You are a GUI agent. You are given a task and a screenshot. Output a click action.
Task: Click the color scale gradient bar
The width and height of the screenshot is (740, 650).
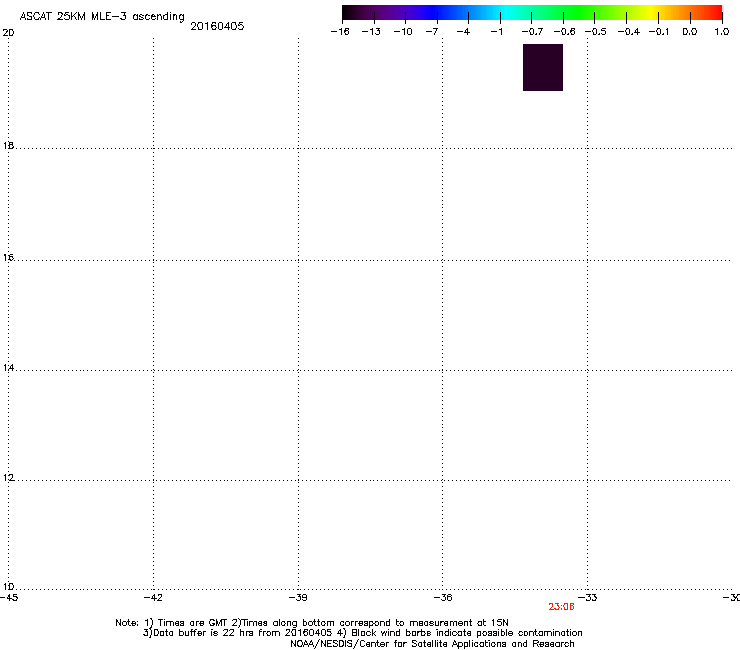[x=532, y=12]
